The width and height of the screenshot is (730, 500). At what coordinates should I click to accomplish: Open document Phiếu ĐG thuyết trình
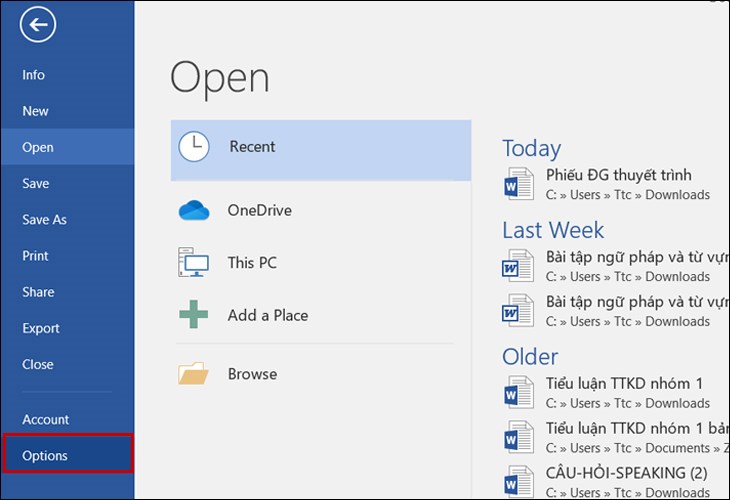pos(619,175)
